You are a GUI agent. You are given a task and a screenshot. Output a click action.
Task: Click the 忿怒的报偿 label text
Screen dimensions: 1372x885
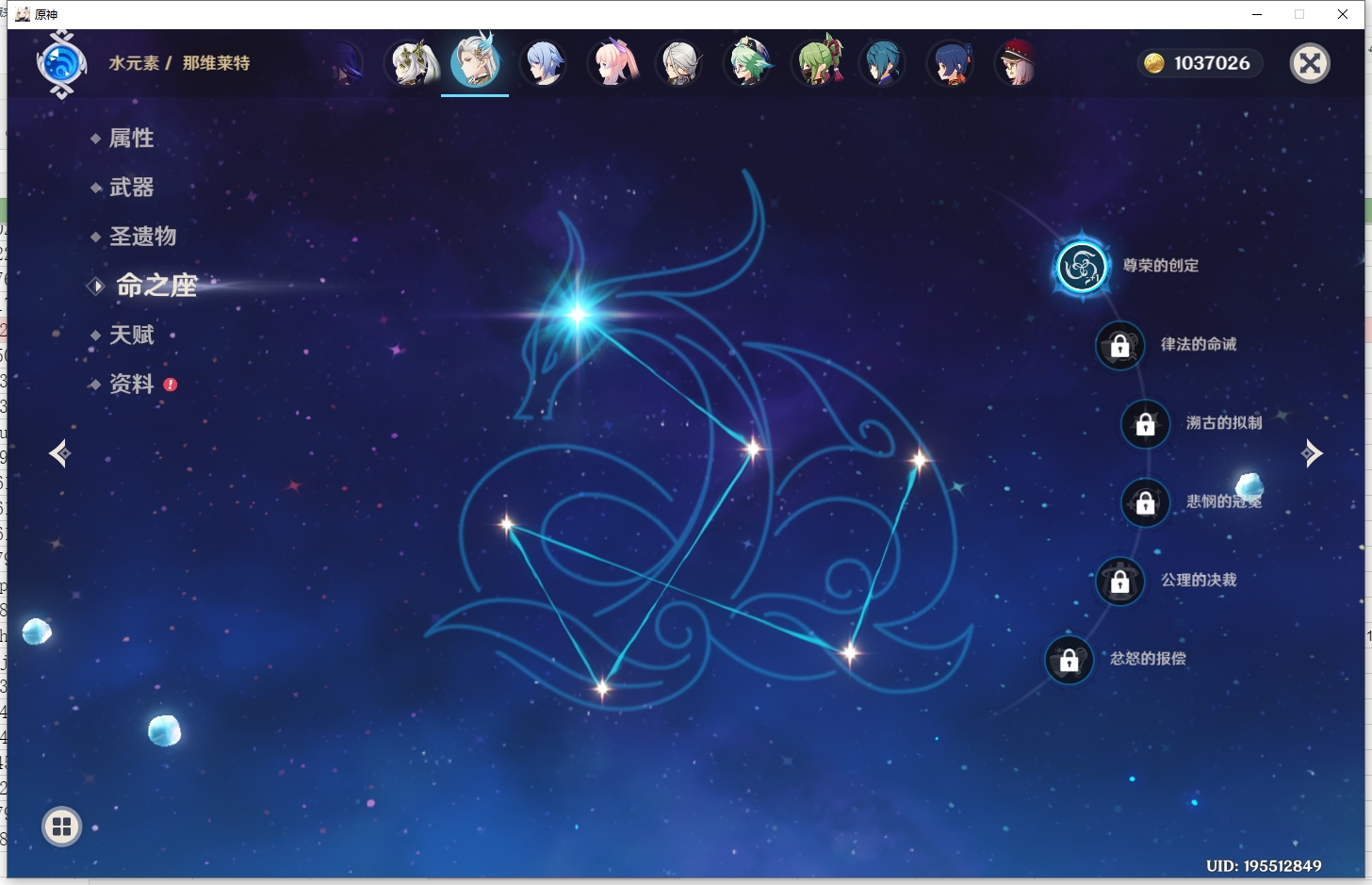[x=1148, y=658]
